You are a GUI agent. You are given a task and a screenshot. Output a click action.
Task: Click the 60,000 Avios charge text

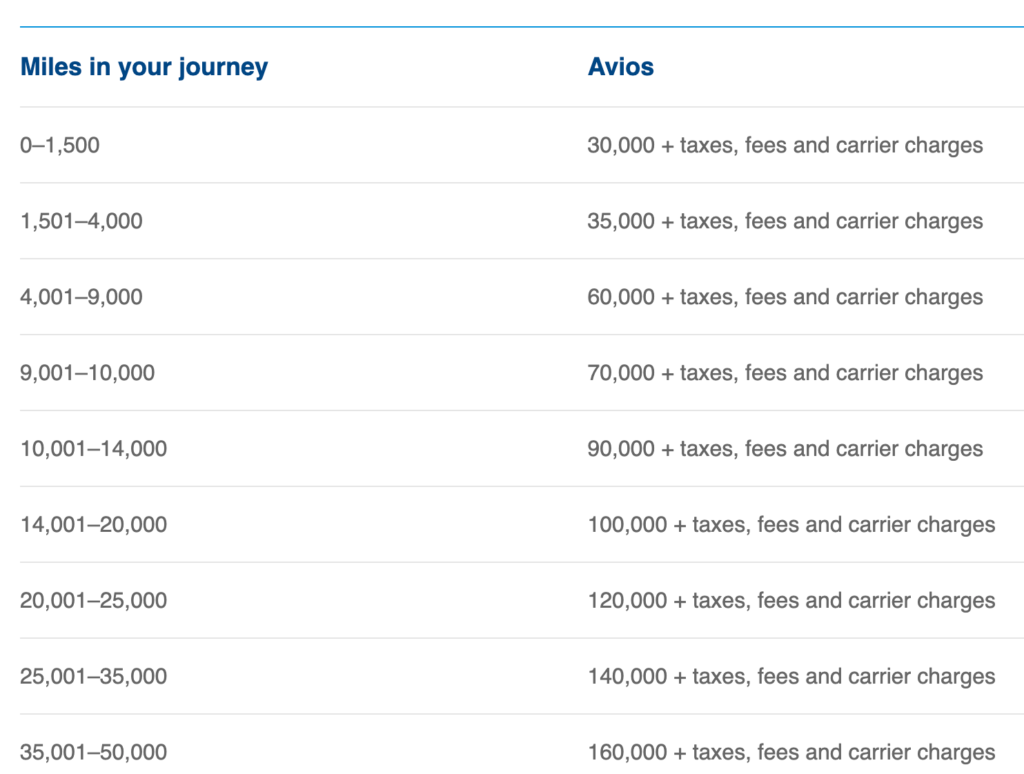pyautogui.click(x=785, y=297)
